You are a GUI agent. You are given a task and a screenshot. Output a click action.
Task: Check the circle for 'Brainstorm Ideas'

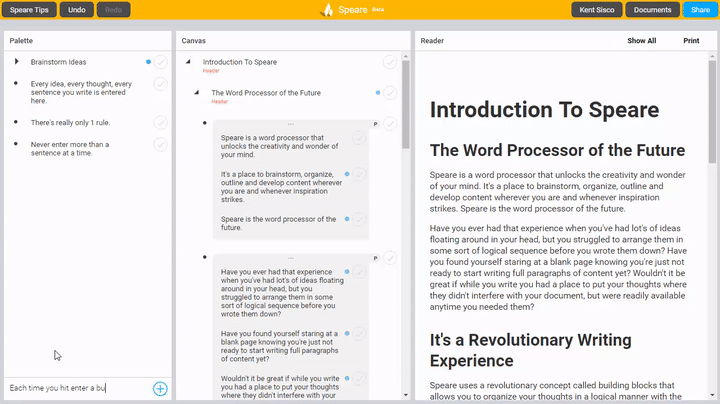click(160, 62)
